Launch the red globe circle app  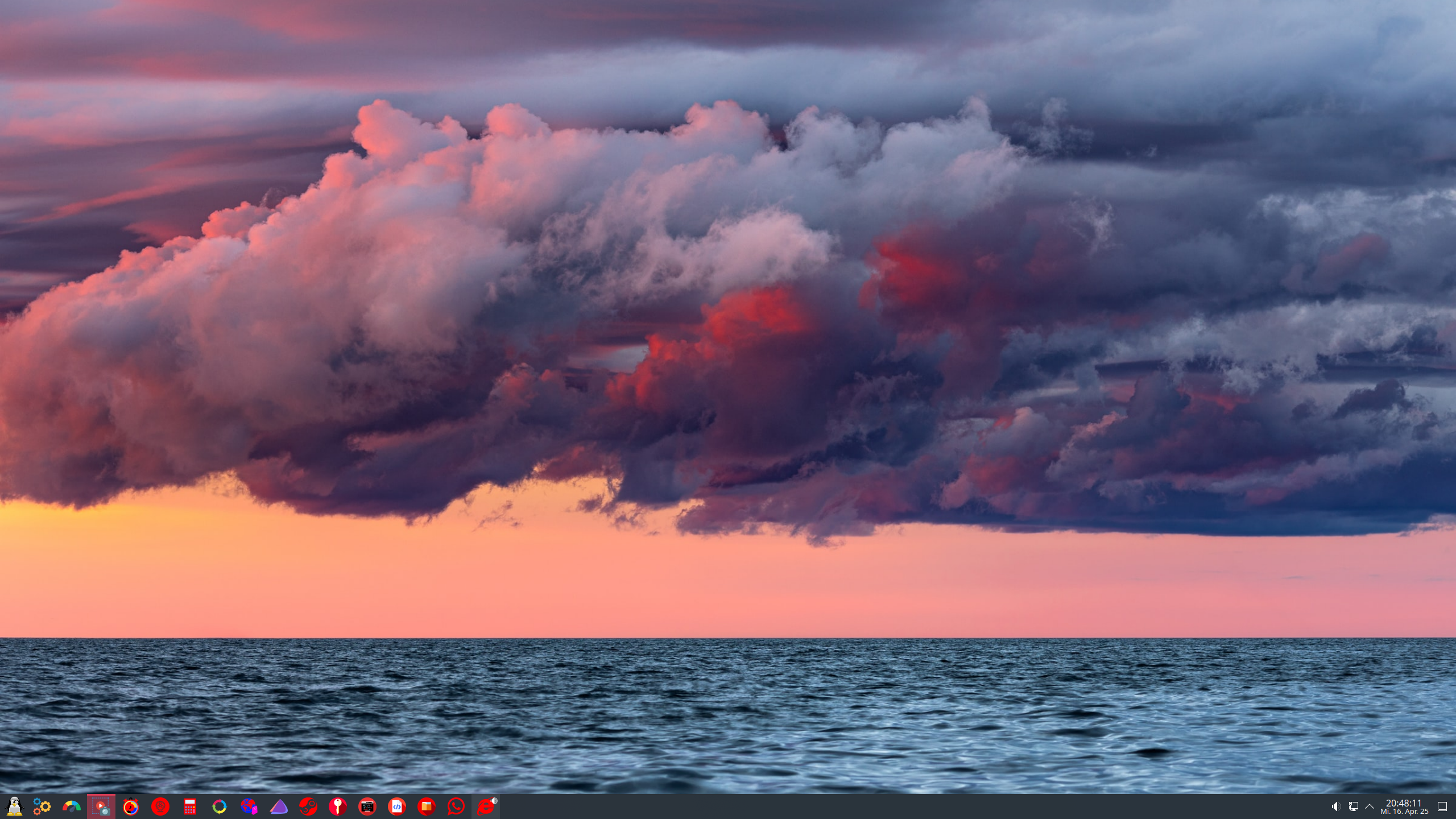click(x=160, y=806)
